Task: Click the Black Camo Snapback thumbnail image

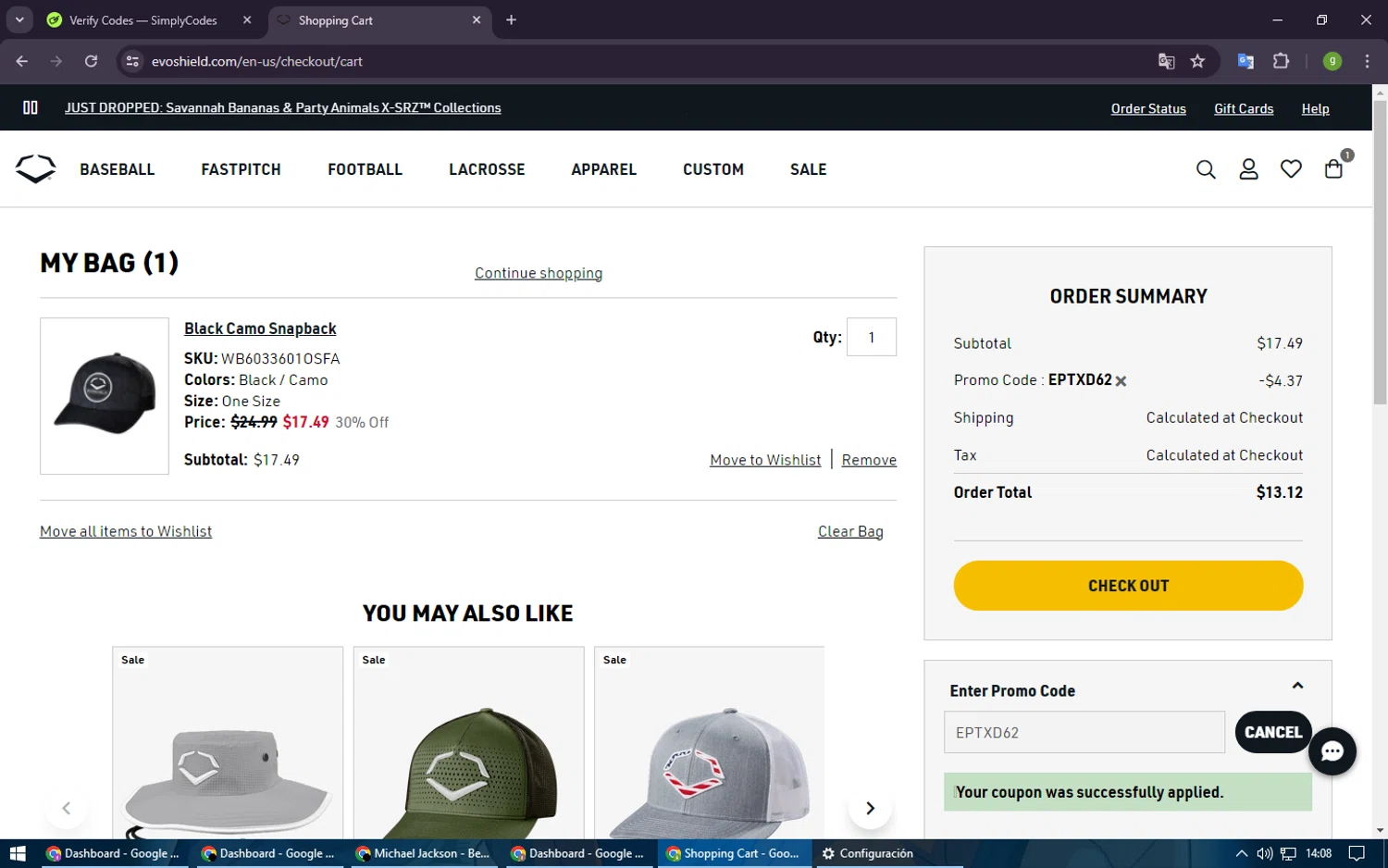Action: point(105,396)
